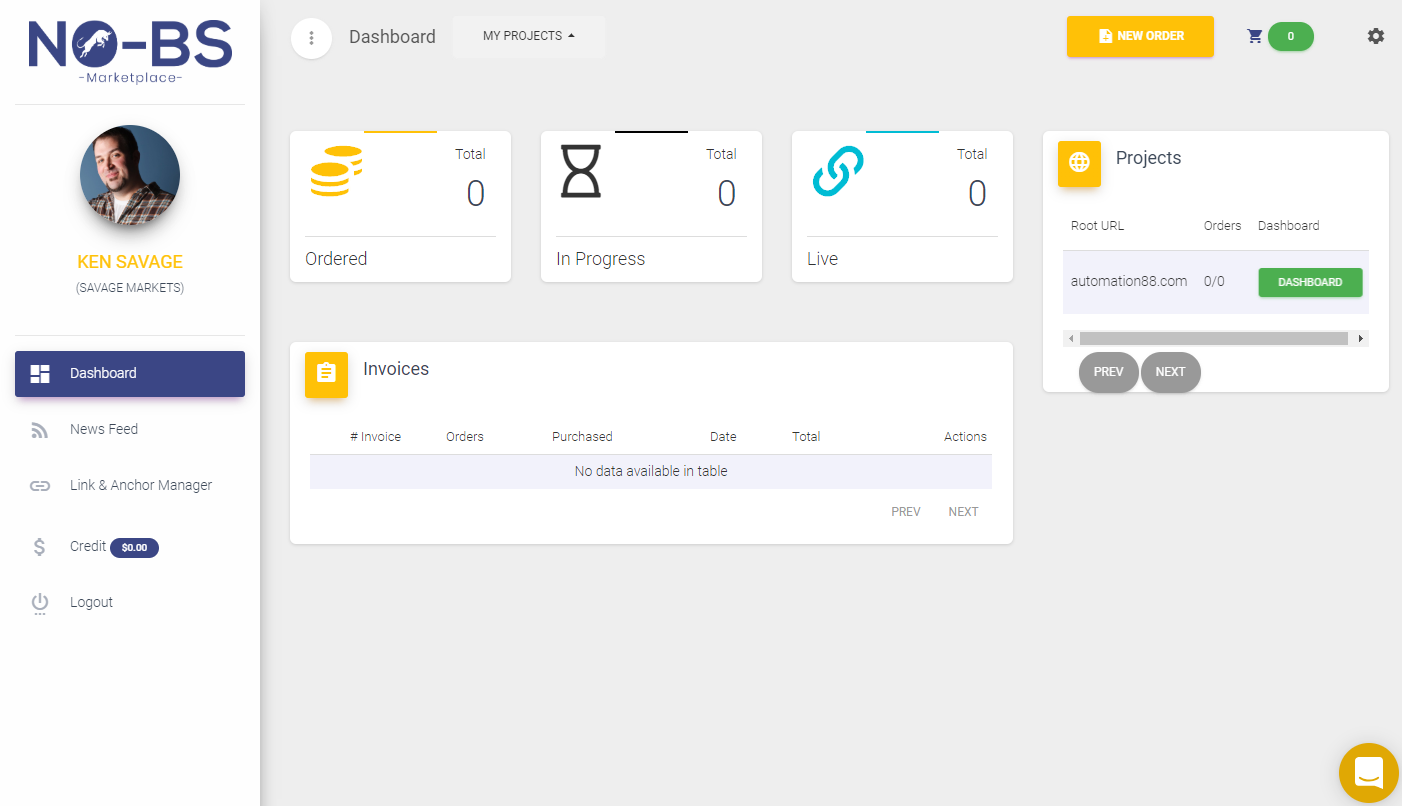Click the Ordered card label
This screenshot has width=1402, height=806.
coord(336,259)
